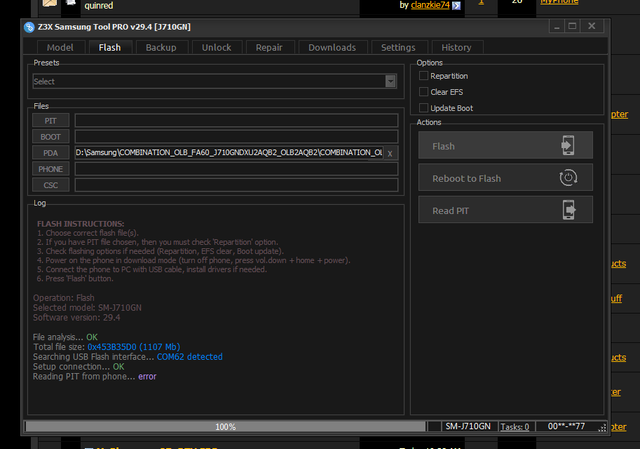The height and width of the screenshot is (449, 640).
Task: View the History tab
Action: tap(456, 47)
